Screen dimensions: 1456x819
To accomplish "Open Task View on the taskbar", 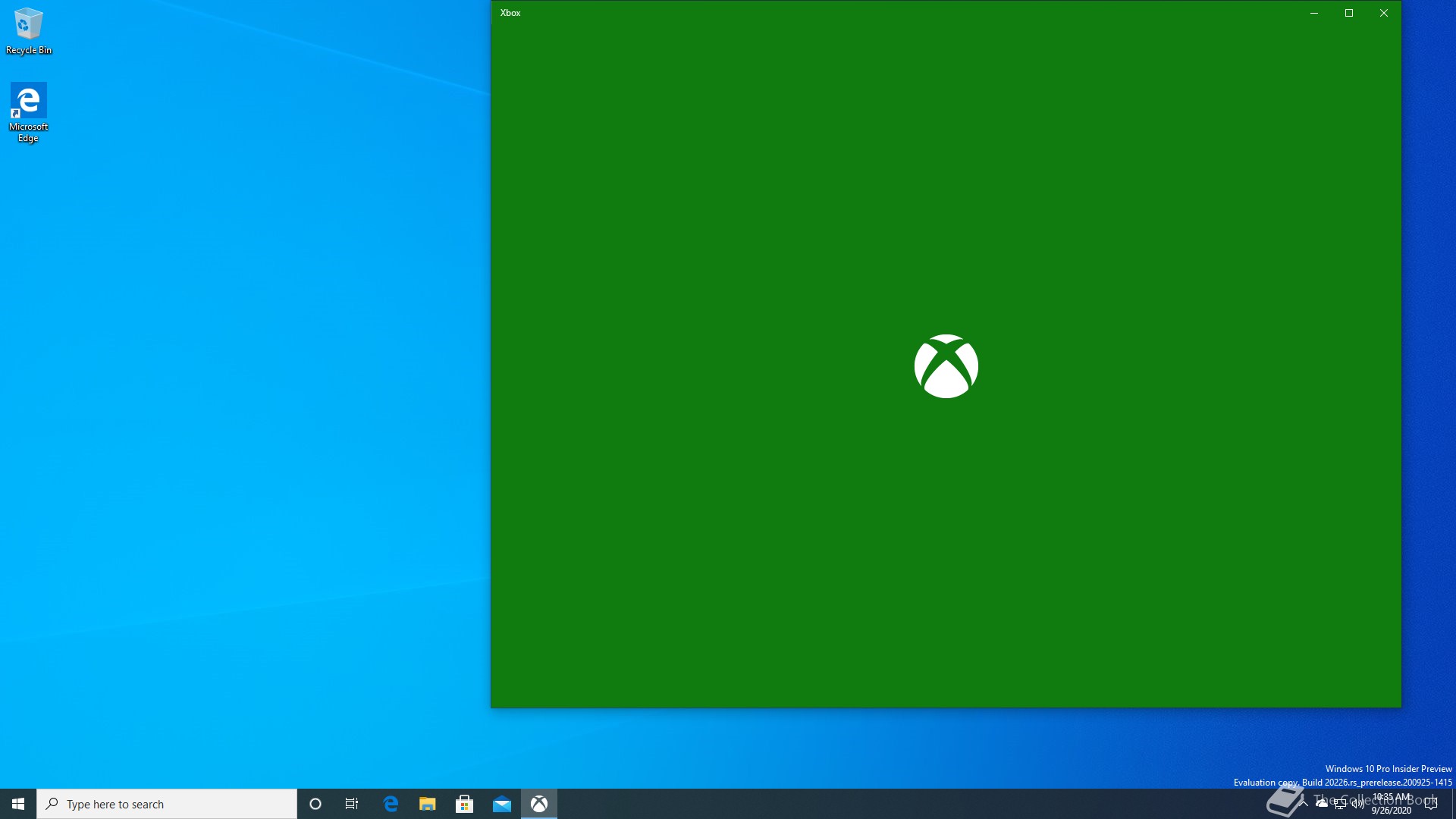I will tap(352, 804).
